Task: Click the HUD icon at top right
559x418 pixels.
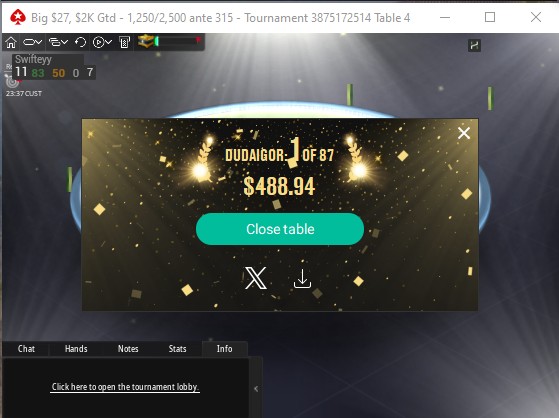Action: click(x=474, y=45)
